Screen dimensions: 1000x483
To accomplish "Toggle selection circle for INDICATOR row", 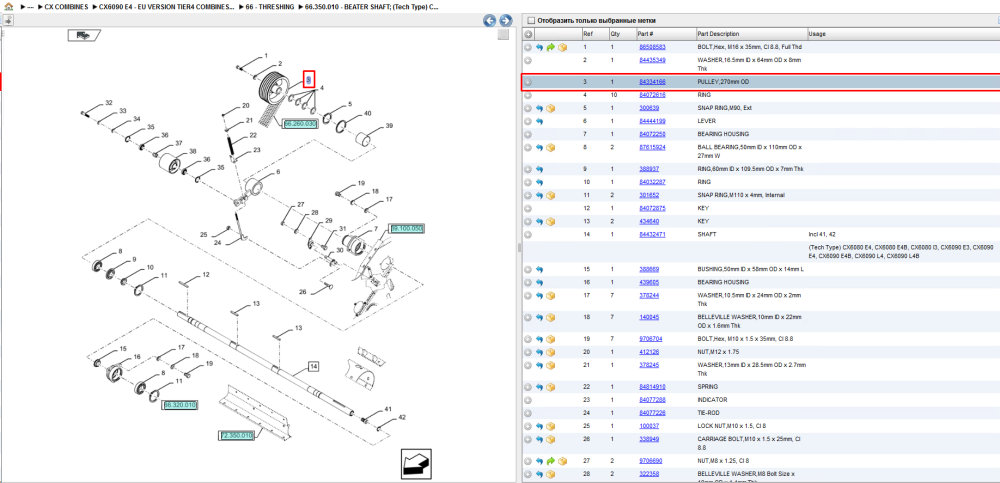I will pos(528,400).
